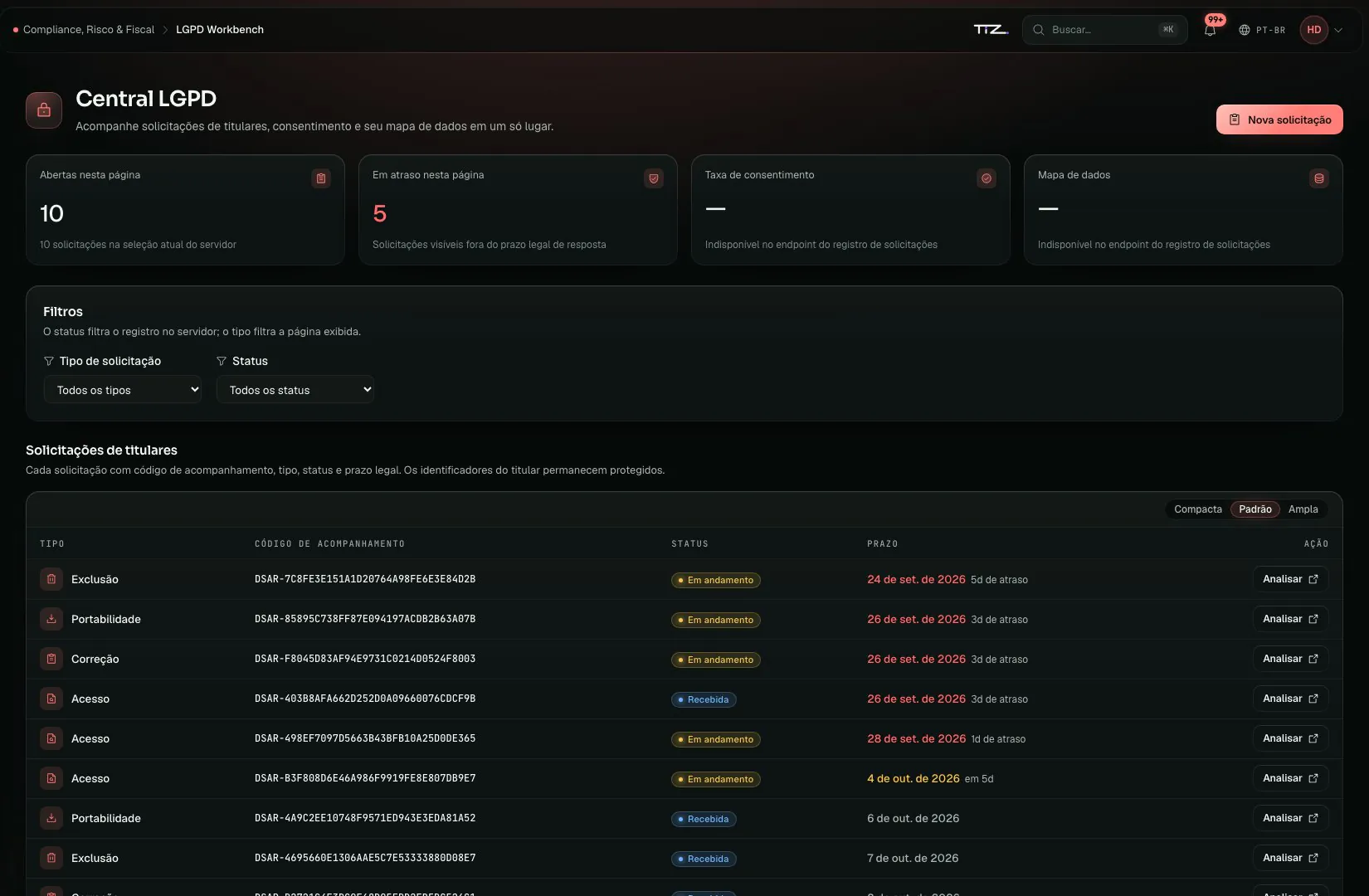
Task: Click Analisar for DSAR-4A9C2EE1 Portabilidade request
Action: pyautogui.click(x=1290, y=818)
